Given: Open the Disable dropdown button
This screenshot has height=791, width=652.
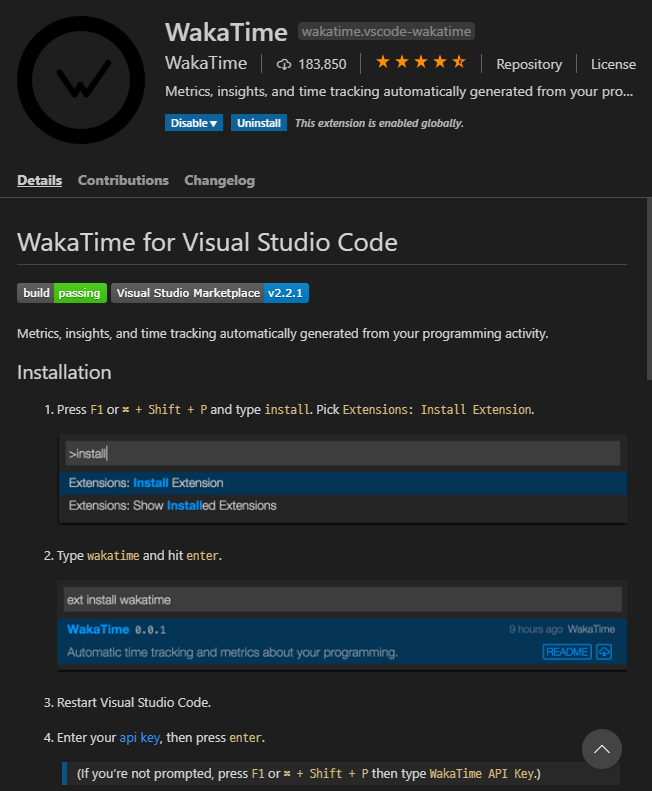Looking at the screenshot, I should [x=194, y=123].
